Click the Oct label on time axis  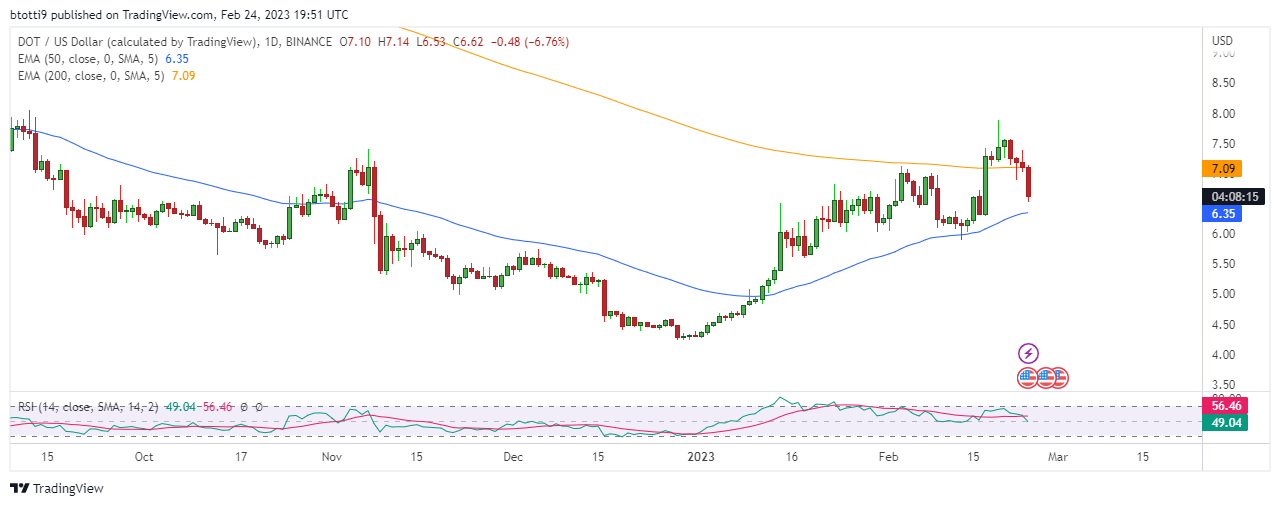point(144,456)
